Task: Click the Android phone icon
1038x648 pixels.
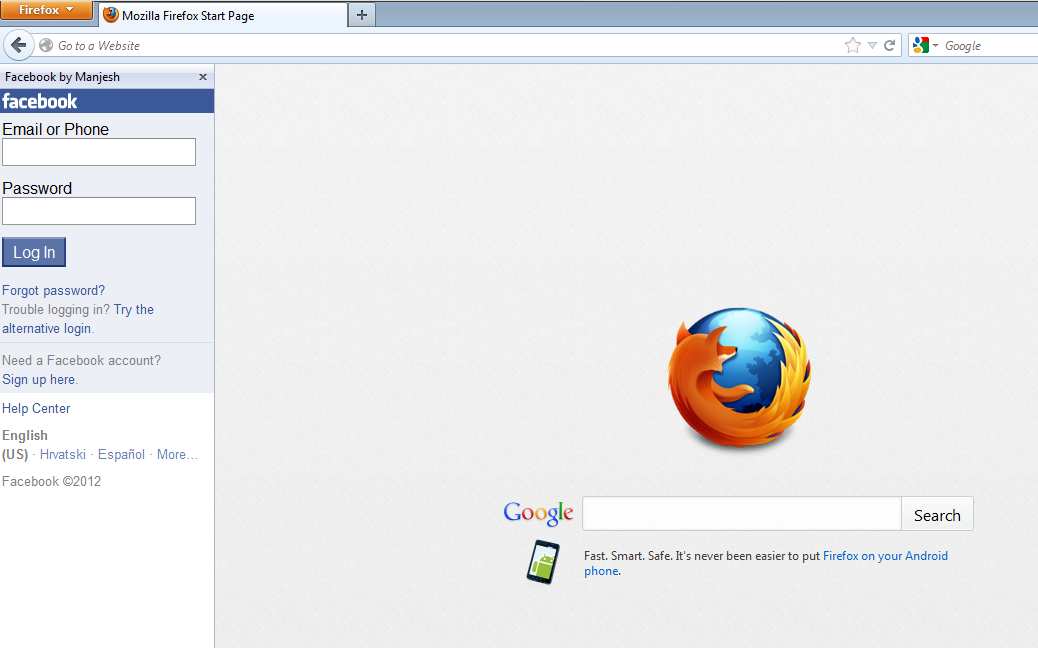Action: click(x=543, y=562)
